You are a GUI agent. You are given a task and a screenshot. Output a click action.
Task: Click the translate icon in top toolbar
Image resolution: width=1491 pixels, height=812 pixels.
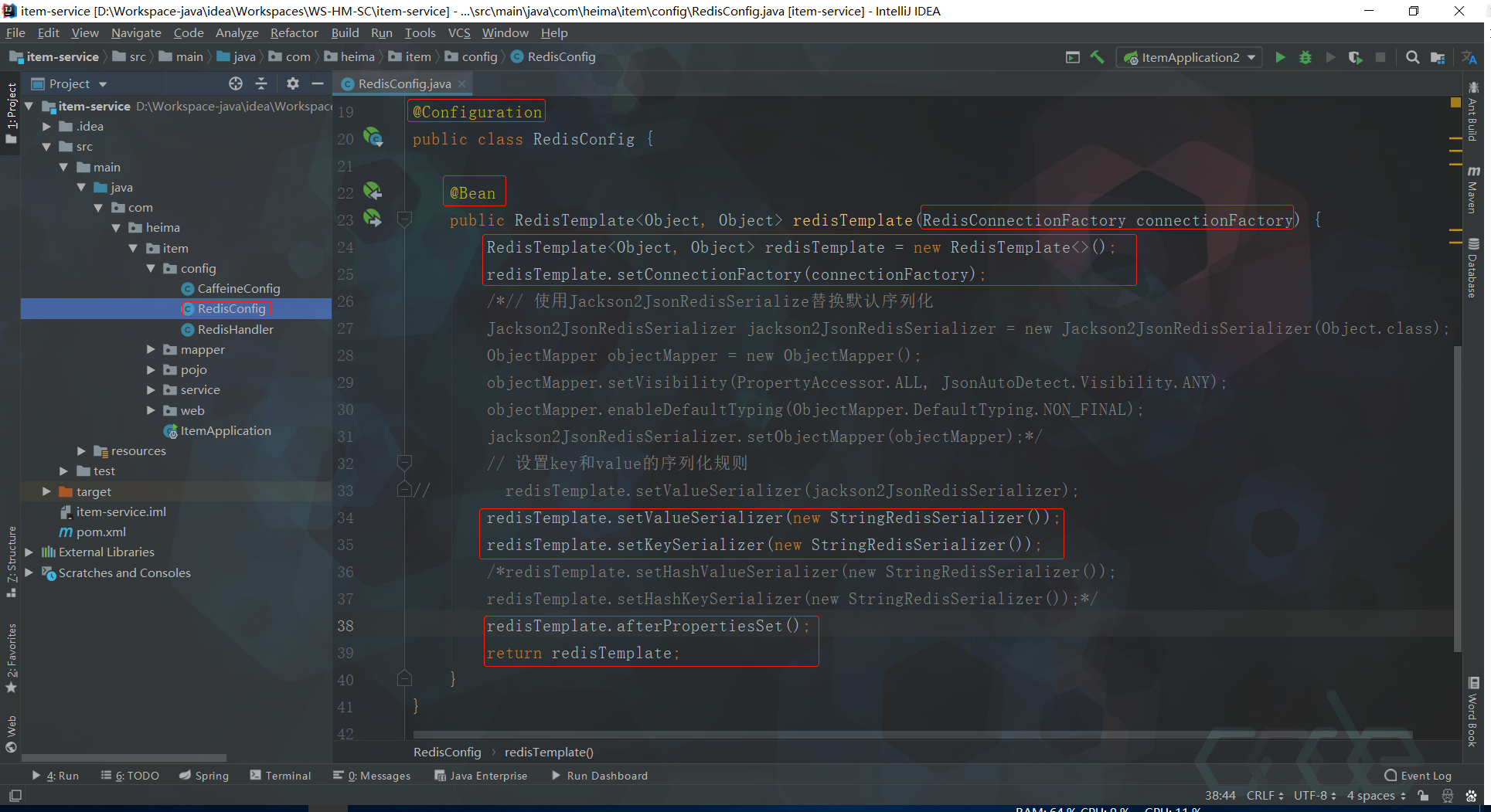tap(1469, 57)
